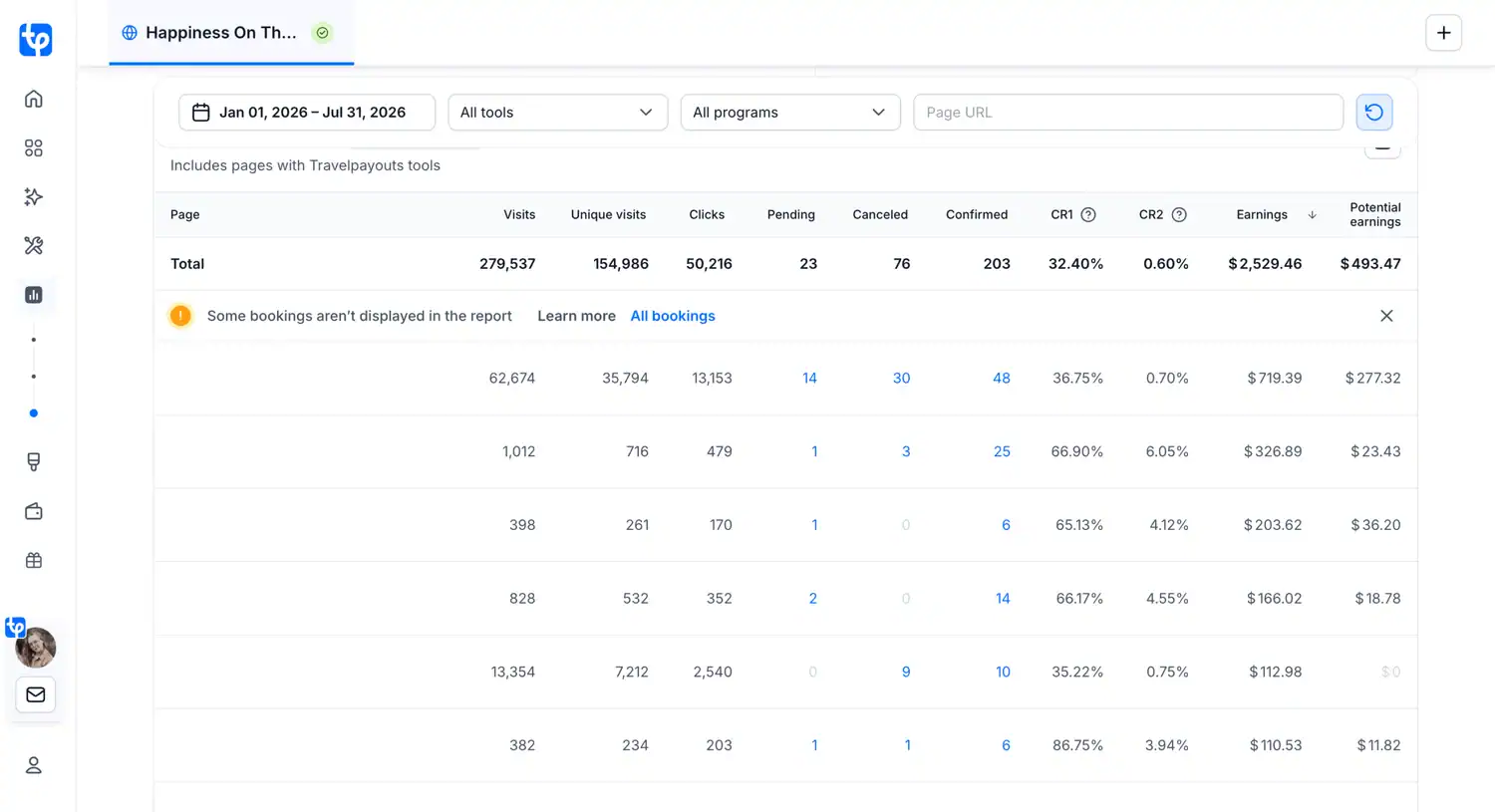Screen dimensions: 1495x812
Task: Open canceled value 9 in 13,354 row
Action: [x=906, y=672]
